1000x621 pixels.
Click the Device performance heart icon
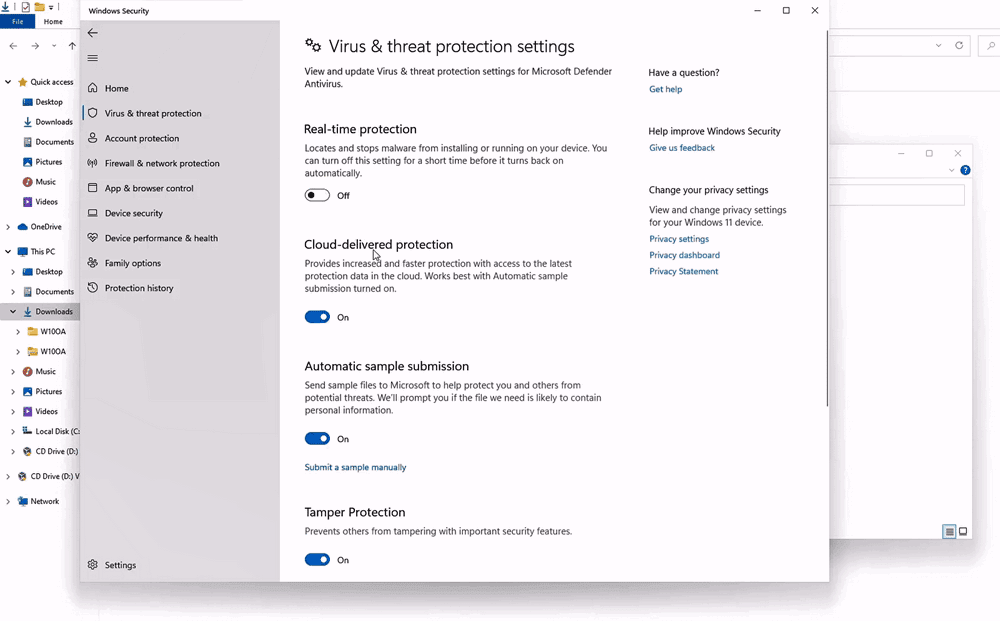92,237
